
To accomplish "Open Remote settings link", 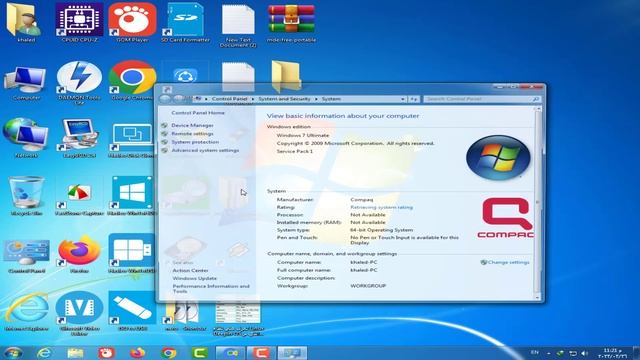I will pyautogui.click(x=192, y=133).
